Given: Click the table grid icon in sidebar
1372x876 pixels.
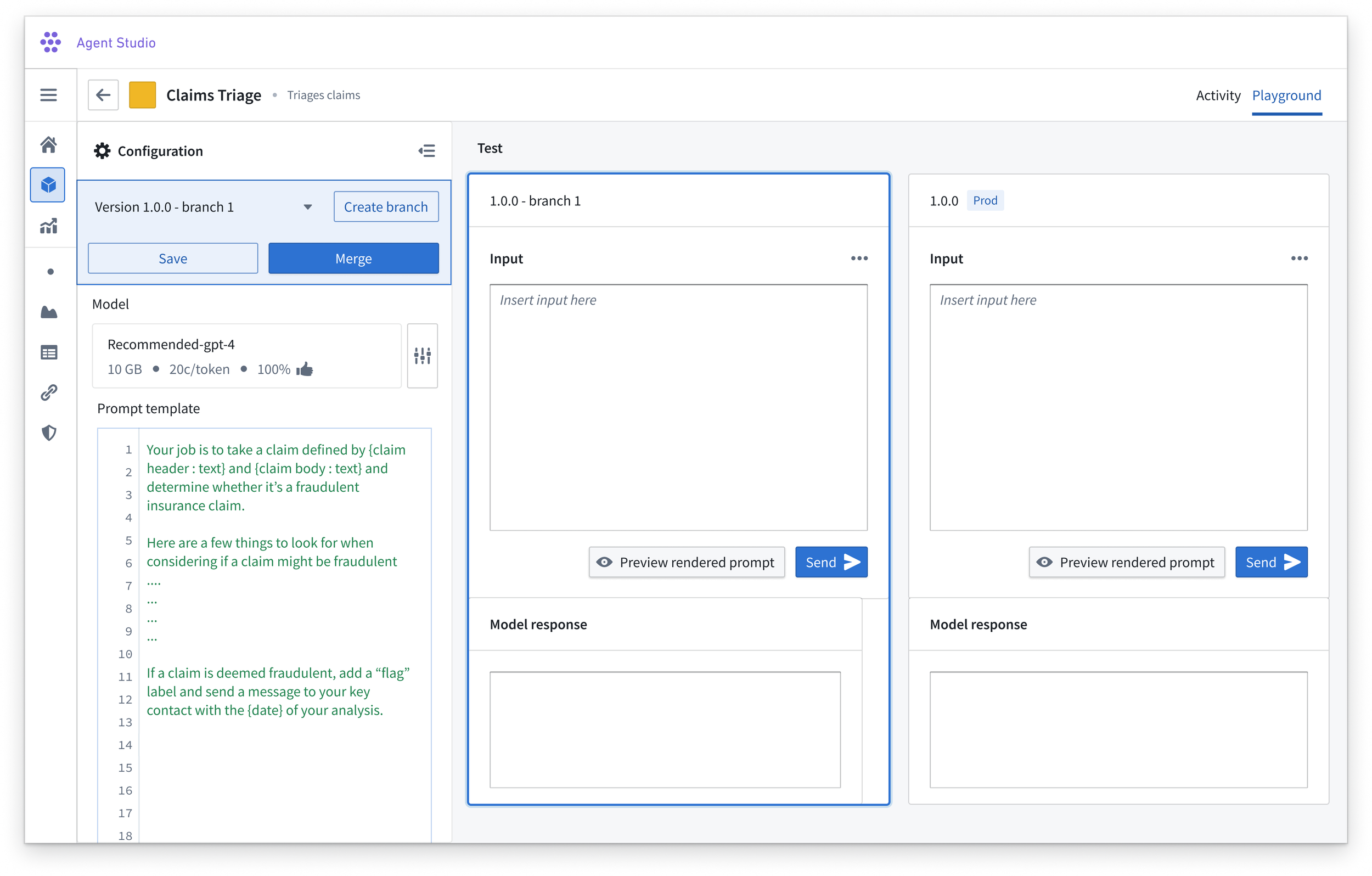Looking at the screenshot, I should 48,352.
